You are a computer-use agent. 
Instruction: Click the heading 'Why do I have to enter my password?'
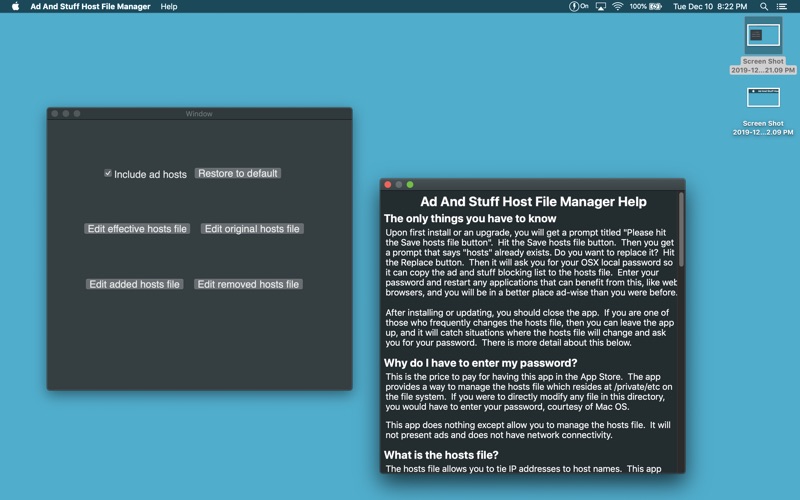pyautogui.click(x=481, y=363)
